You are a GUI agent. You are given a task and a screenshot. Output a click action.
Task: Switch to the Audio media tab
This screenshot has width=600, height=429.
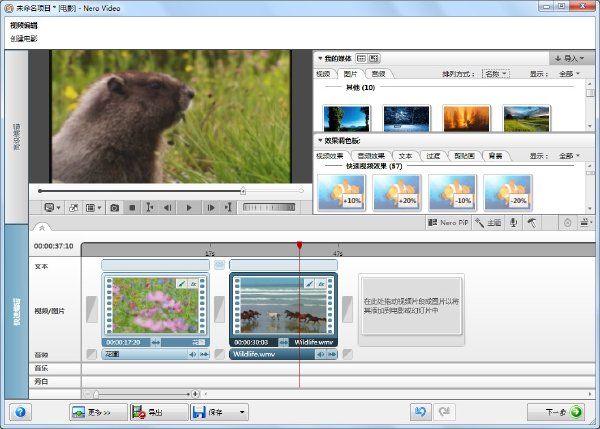point(378,74)
